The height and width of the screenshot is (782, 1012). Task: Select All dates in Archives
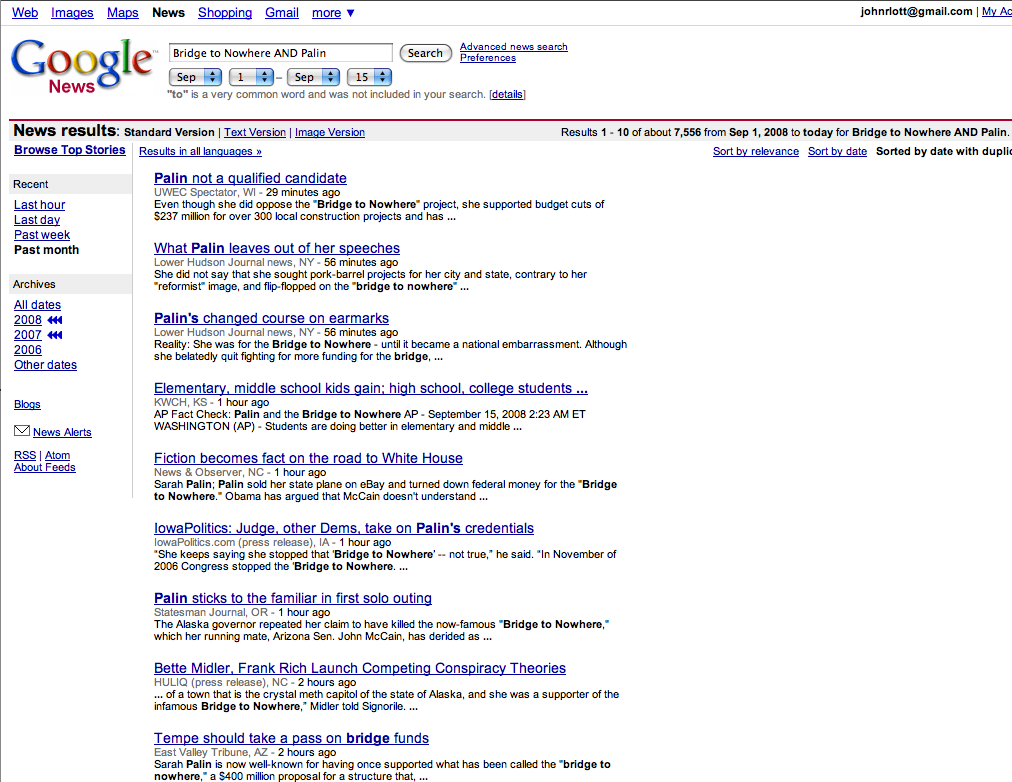(x=37, y=305)
